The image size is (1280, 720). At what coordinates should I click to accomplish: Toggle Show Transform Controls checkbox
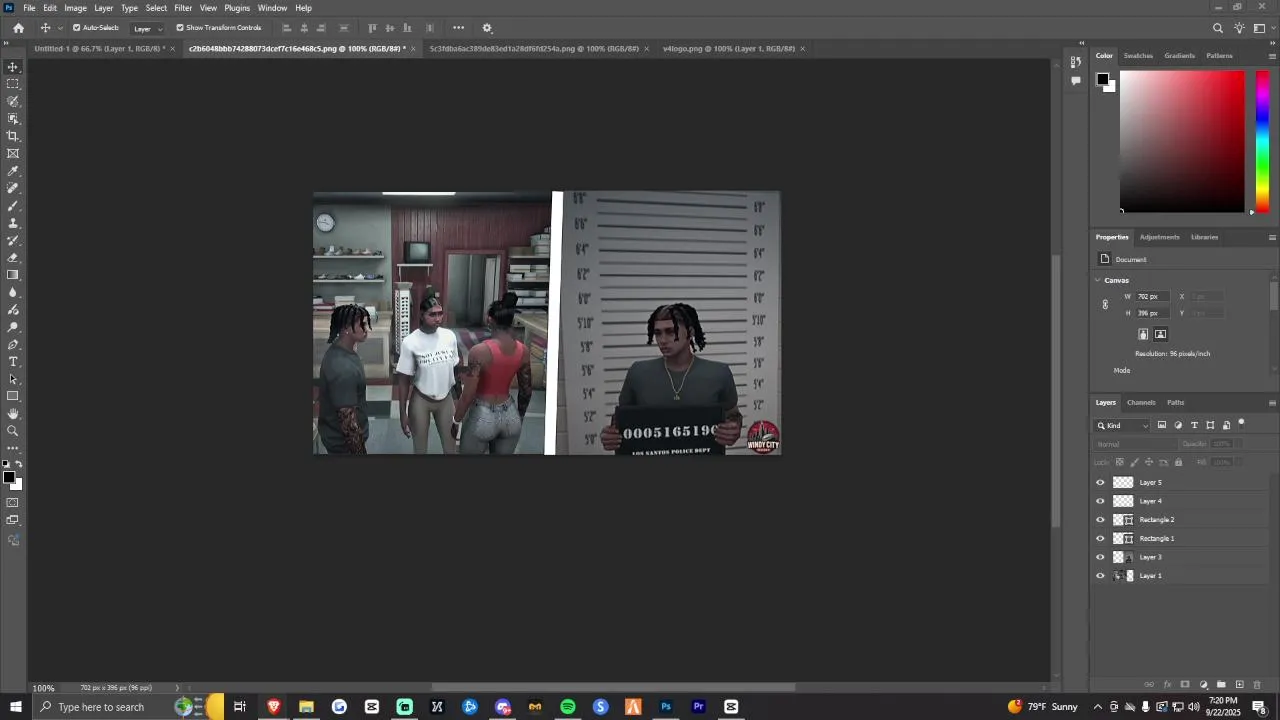coord(180,28)
